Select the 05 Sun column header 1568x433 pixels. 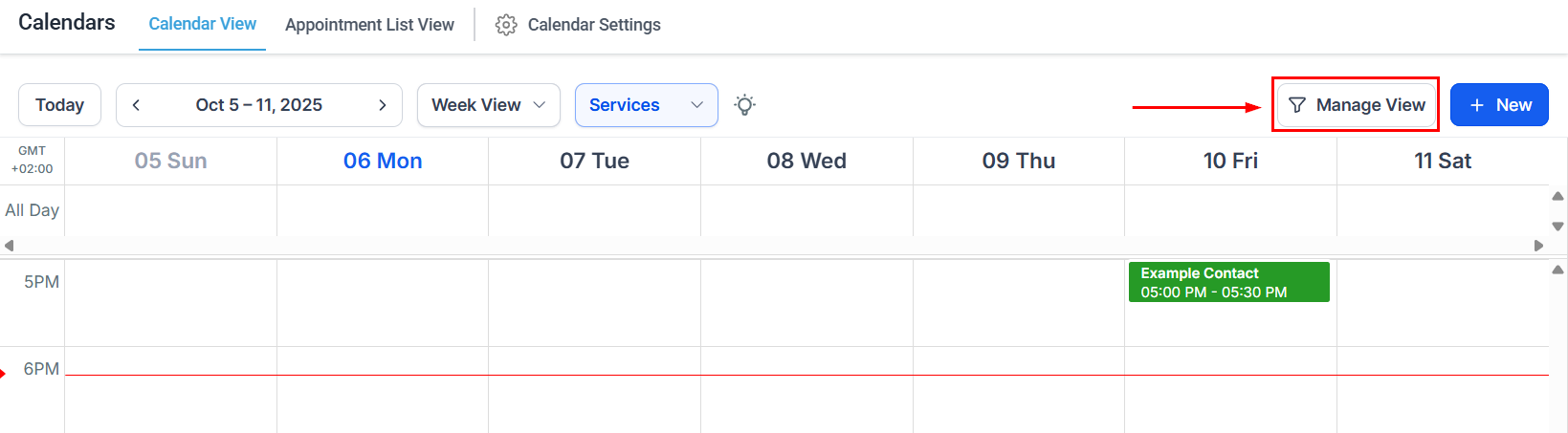(x=171, y=161)
